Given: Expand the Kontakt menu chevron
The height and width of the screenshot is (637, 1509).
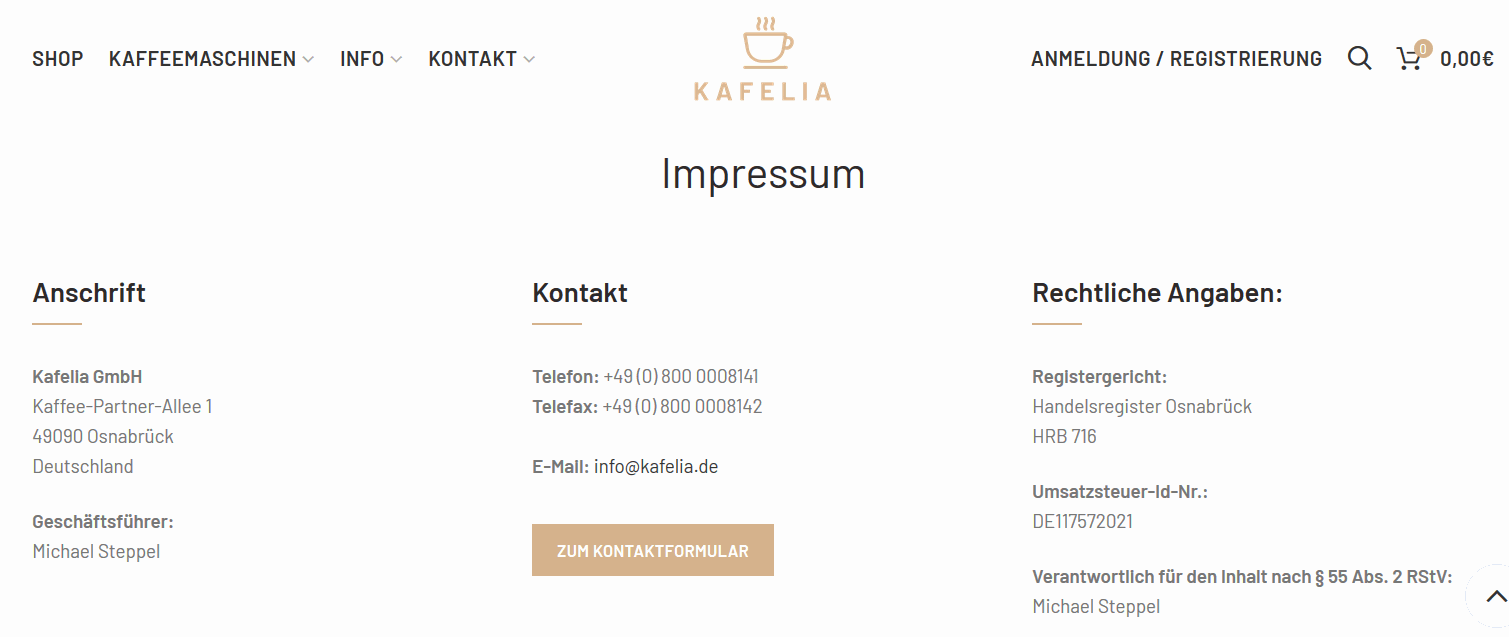Looking at the screenshot, I should (x=529, y=60).
